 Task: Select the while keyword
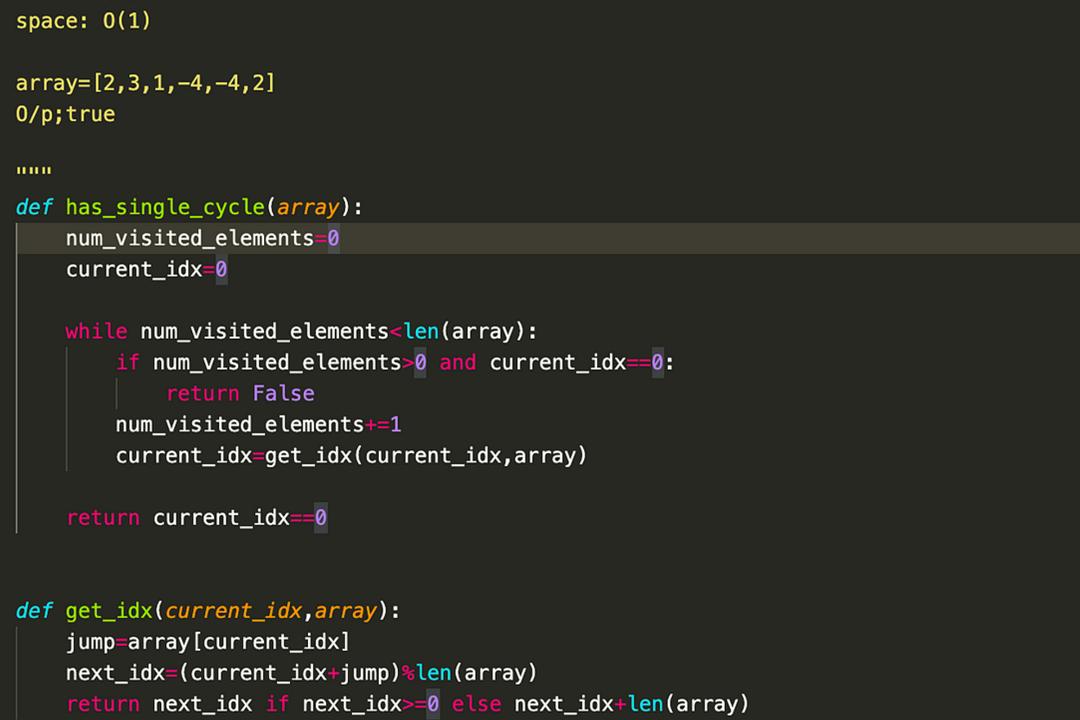96,331
